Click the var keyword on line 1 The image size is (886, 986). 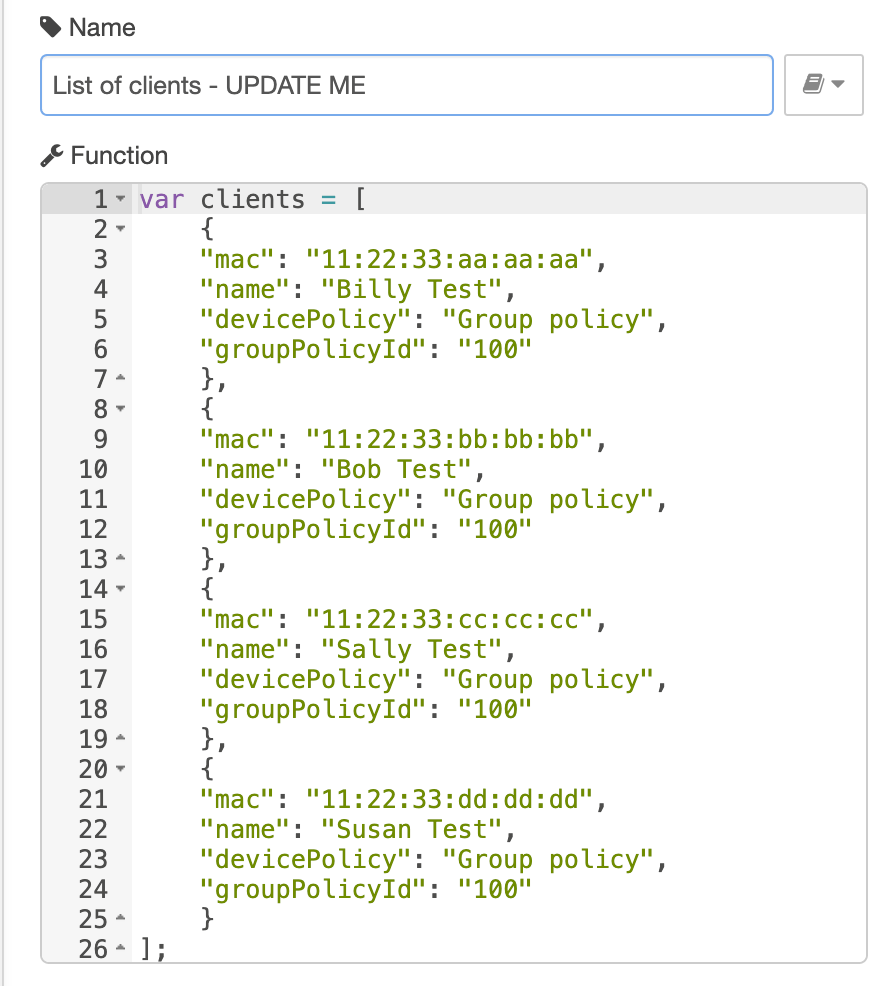[x=163, y=199]
